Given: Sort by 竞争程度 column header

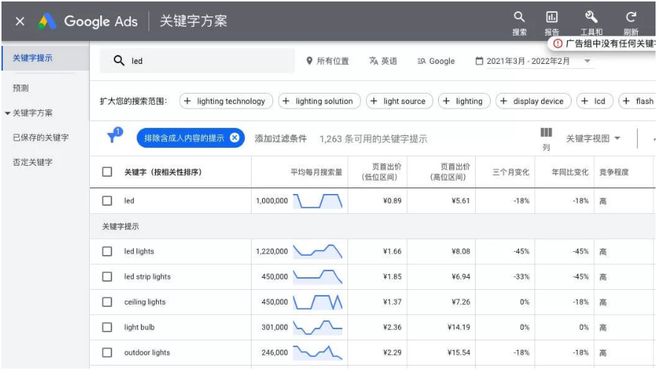Looking at the screenshot, I should click(614, 172).
